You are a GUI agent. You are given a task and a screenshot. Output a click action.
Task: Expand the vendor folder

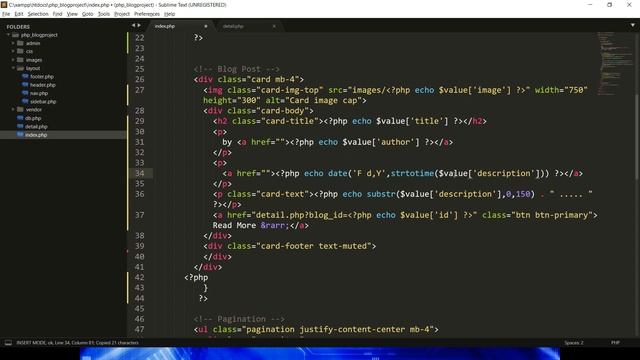tap(13, 109)
